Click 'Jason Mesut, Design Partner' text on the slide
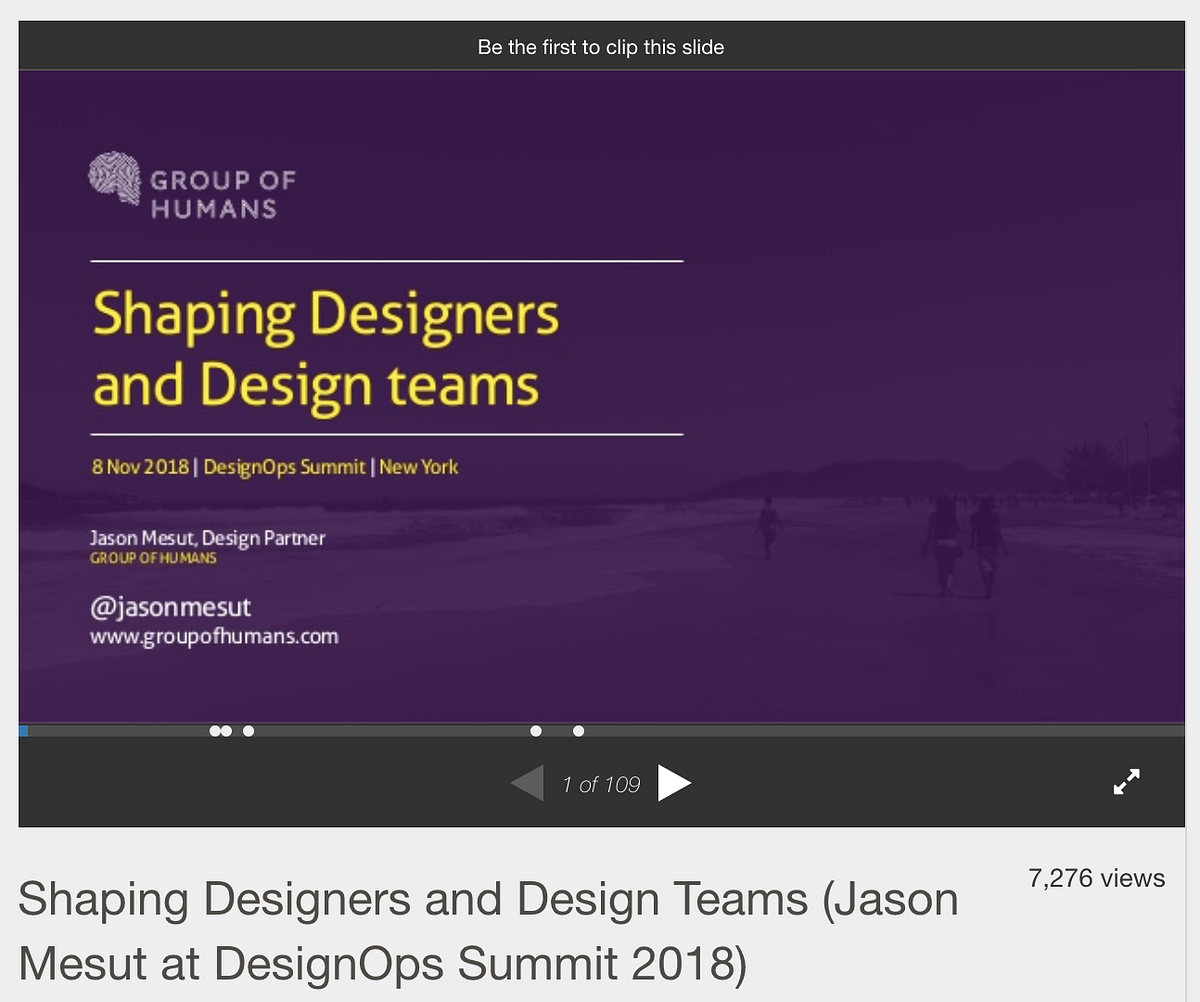 [208, 538]
